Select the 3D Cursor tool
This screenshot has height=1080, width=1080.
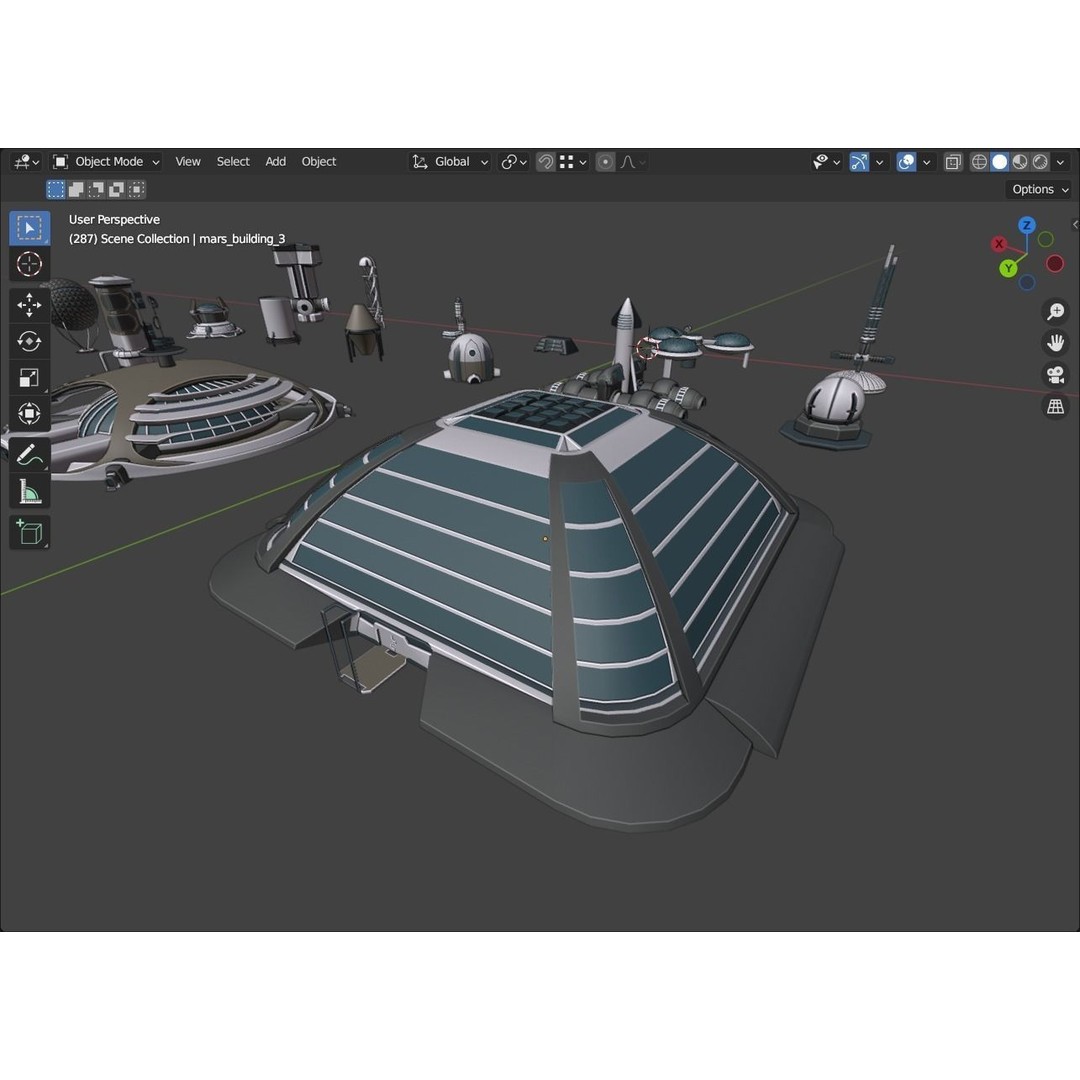(x=29, y=263)
